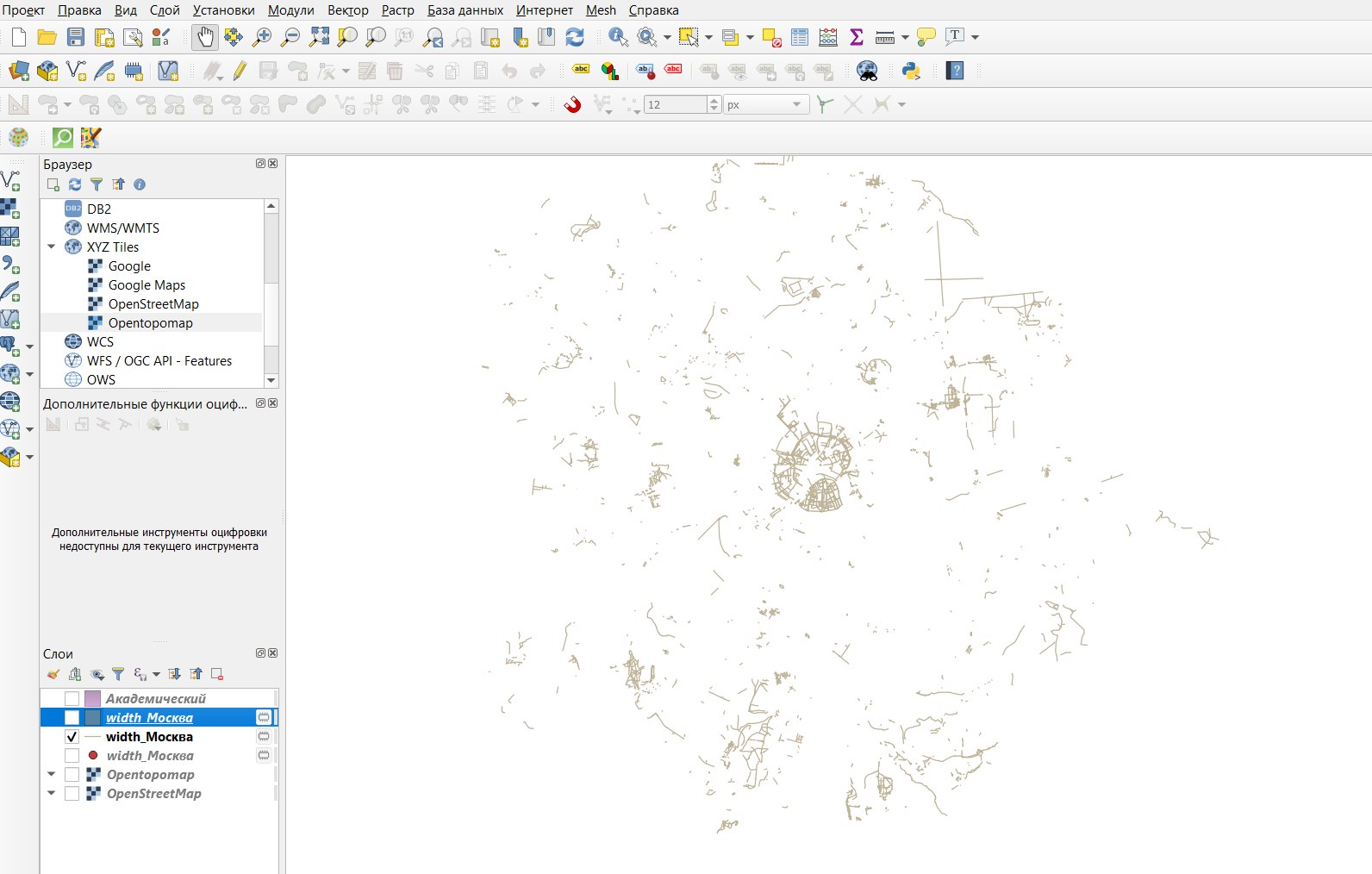Remove selected layer from Layers panel
Screen dimensions: 1372x874
[217, 674]
